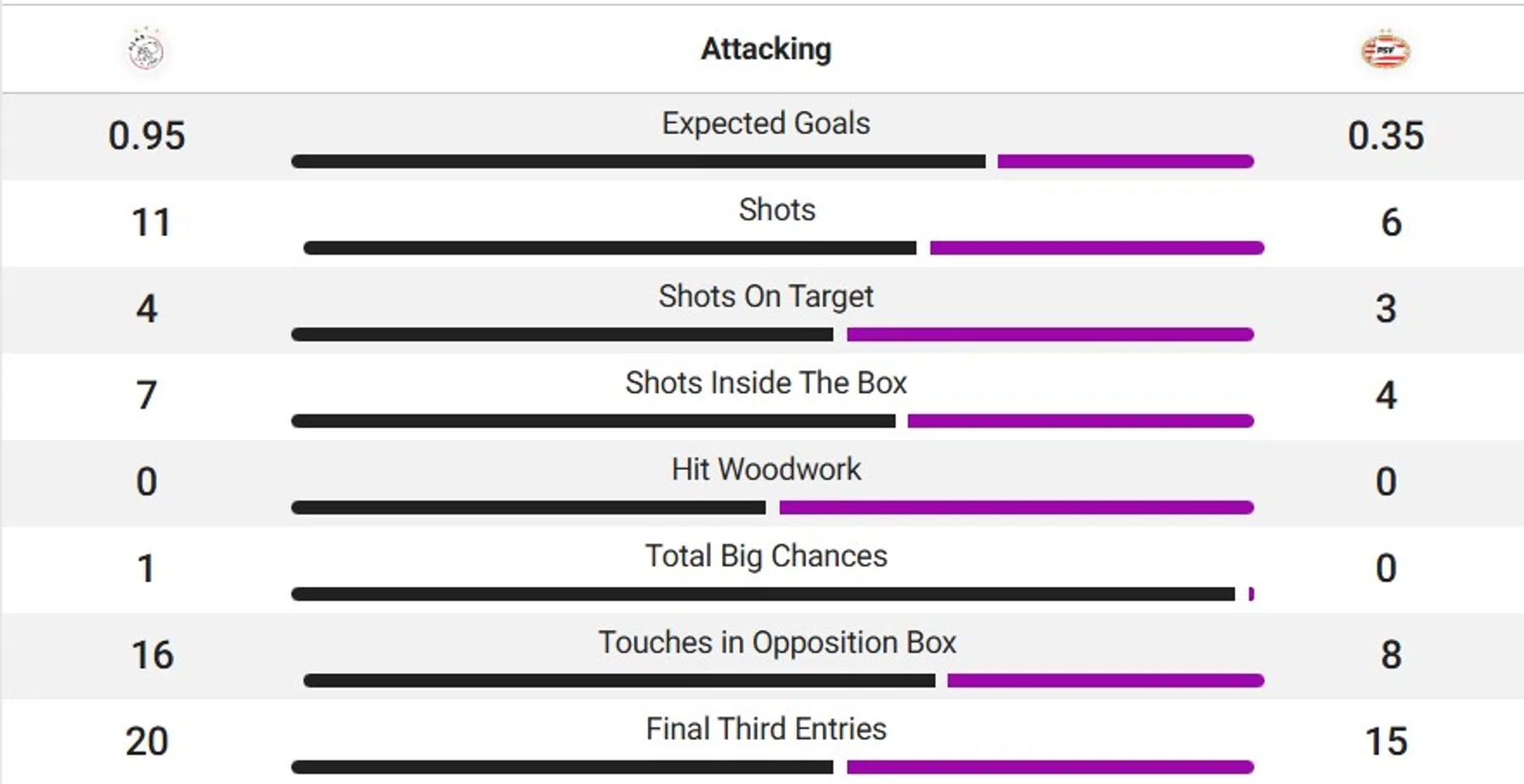Select Ajax's 20 final third entries value
This screenshot has width=1524, height=784.
pos(147,742)
